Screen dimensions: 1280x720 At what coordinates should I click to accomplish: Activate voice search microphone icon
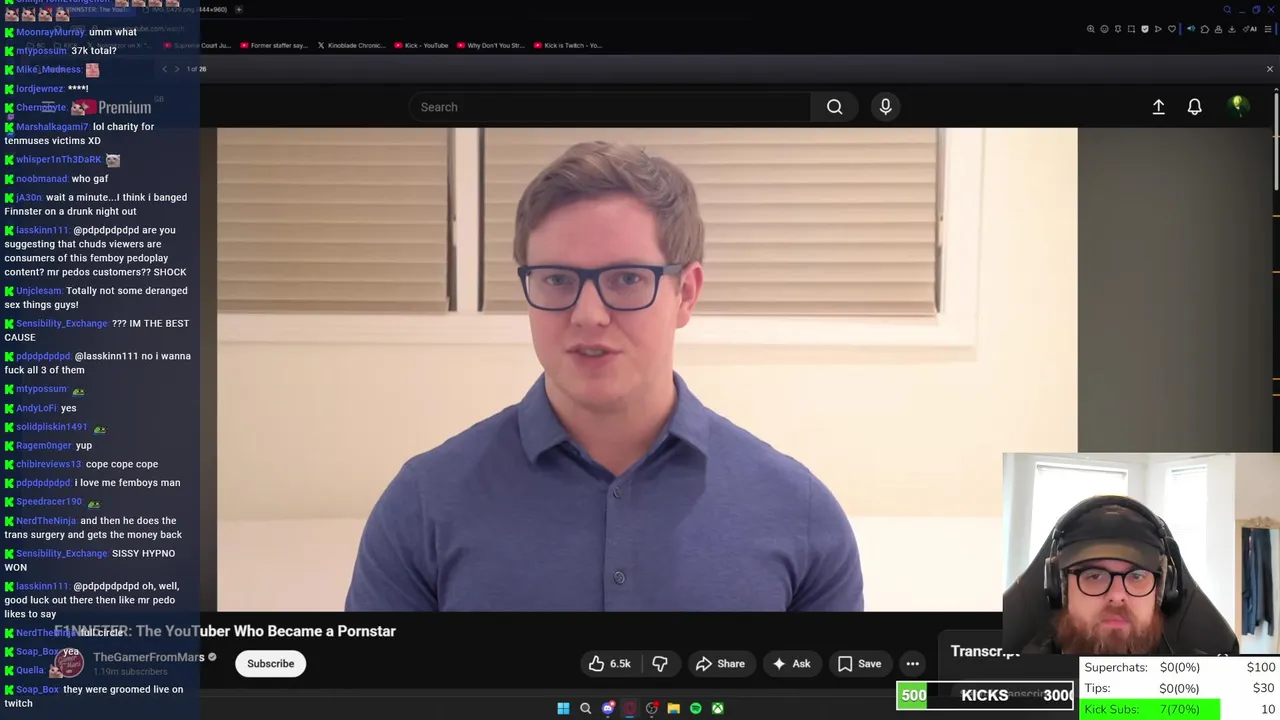tap(885, 107)
